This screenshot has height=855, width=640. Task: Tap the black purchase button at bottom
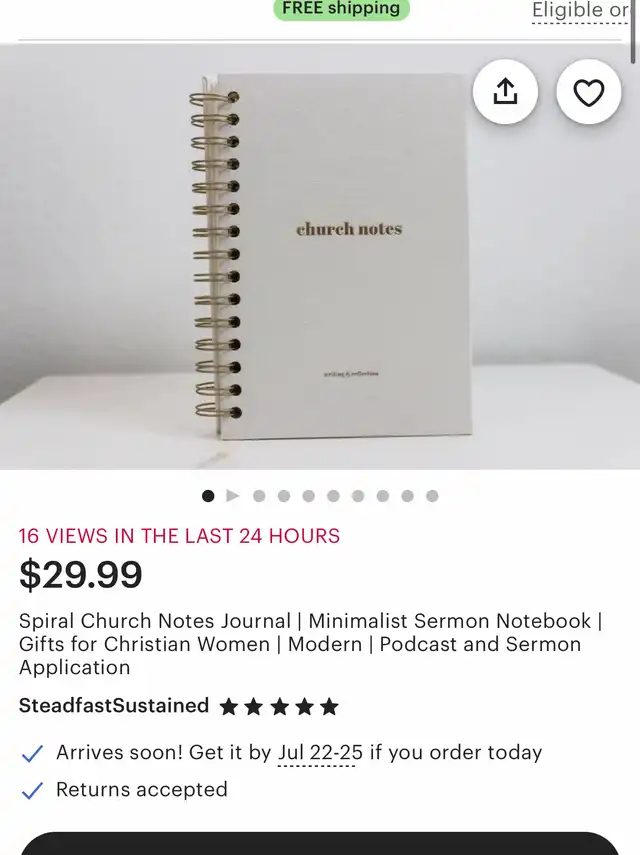coord(320,844)
